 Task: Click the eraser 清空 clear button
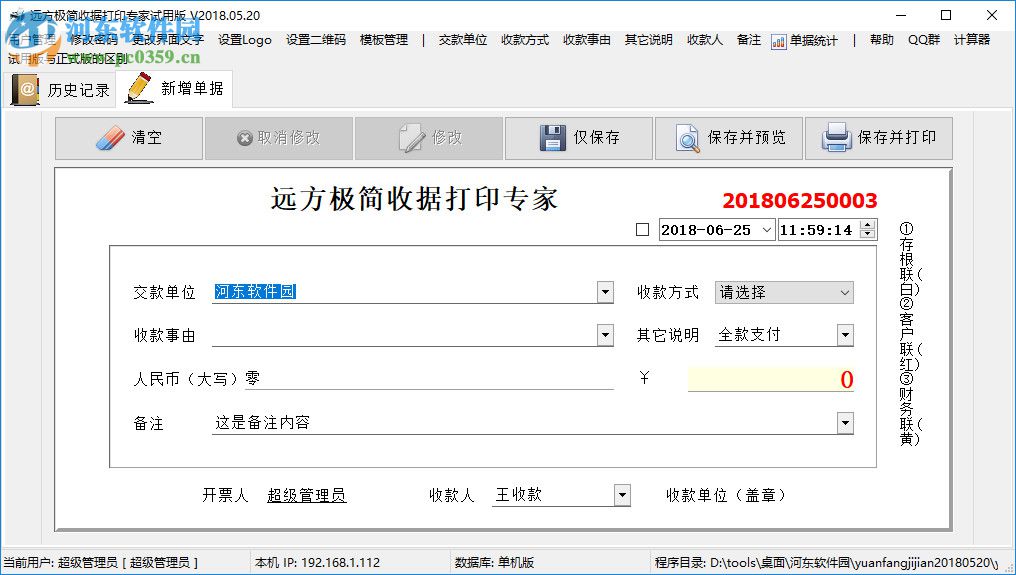(x=129, y=138)
